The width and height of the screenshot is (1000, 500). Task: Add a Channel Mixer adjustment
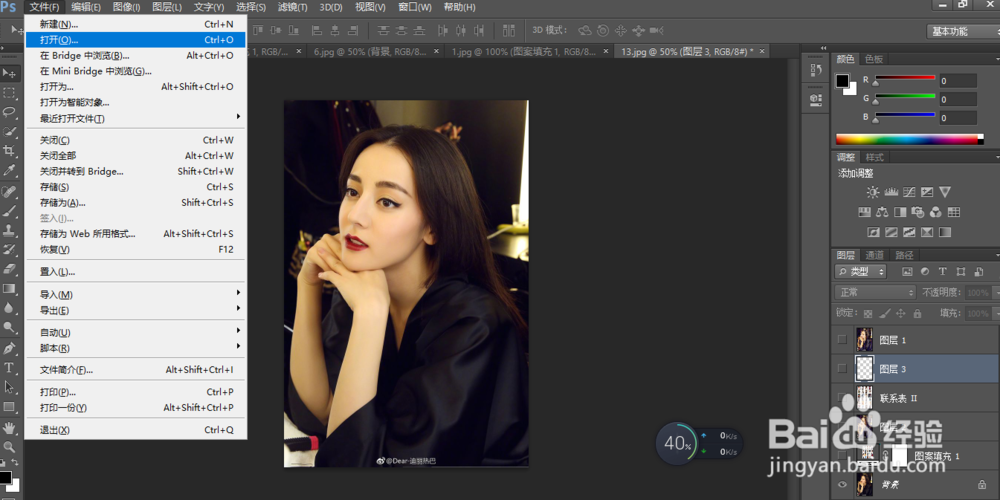tap(936, 212)
